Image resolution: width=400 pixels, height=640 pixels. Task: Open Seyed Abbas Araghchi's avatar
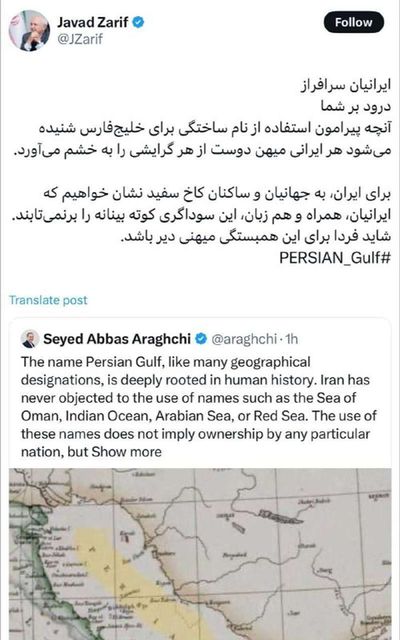[30, 339]
